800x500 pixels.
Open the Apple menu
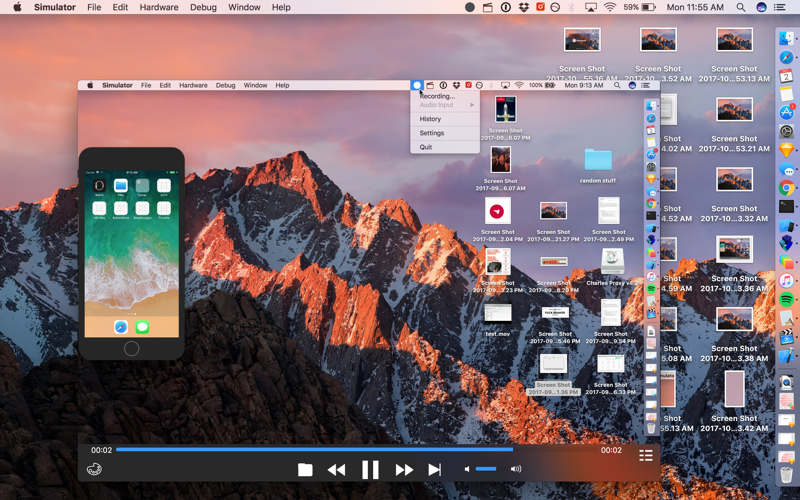point(17,7)
